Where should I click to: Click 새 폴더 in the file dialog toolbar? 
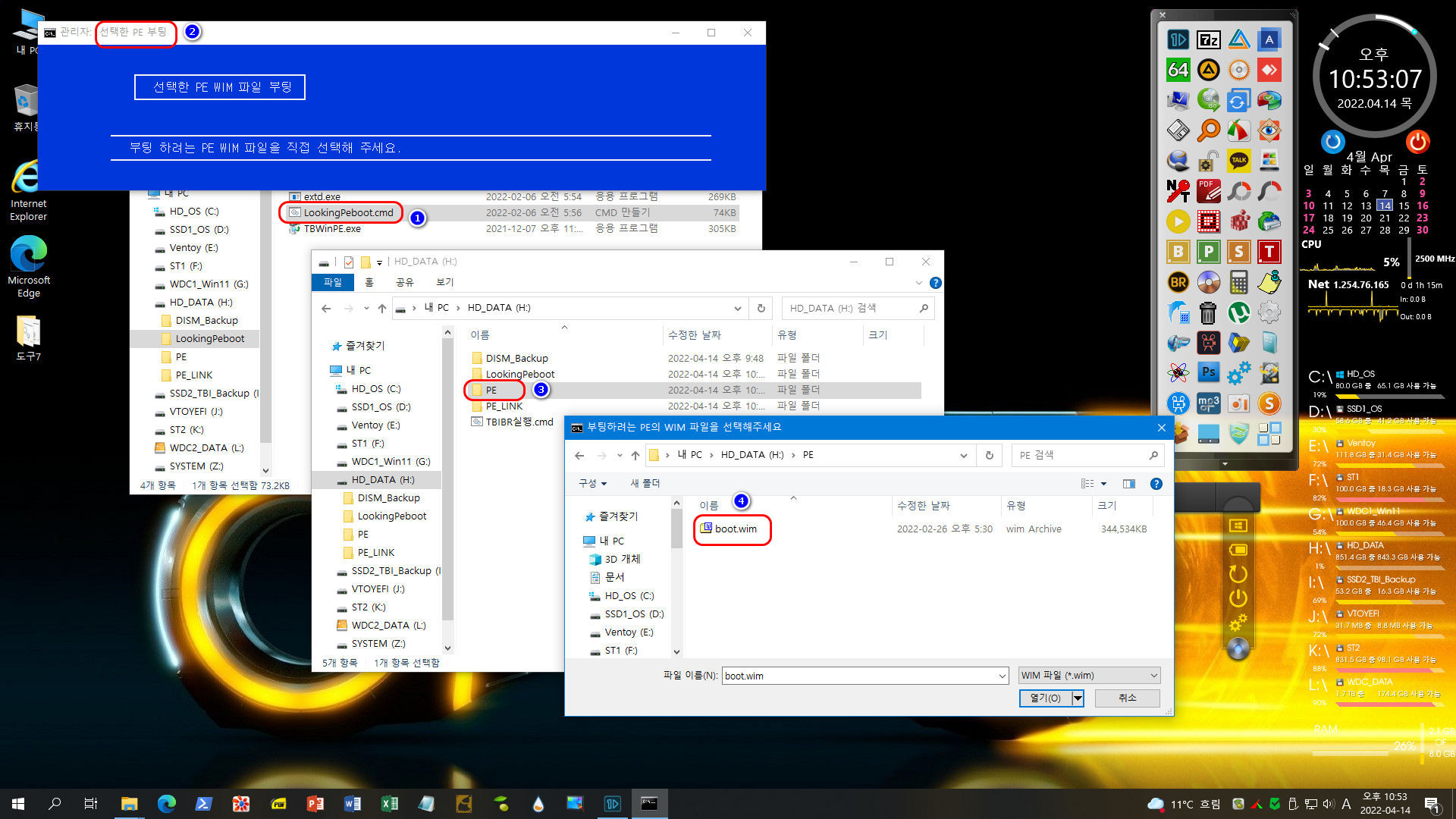[x=645, y=484]
